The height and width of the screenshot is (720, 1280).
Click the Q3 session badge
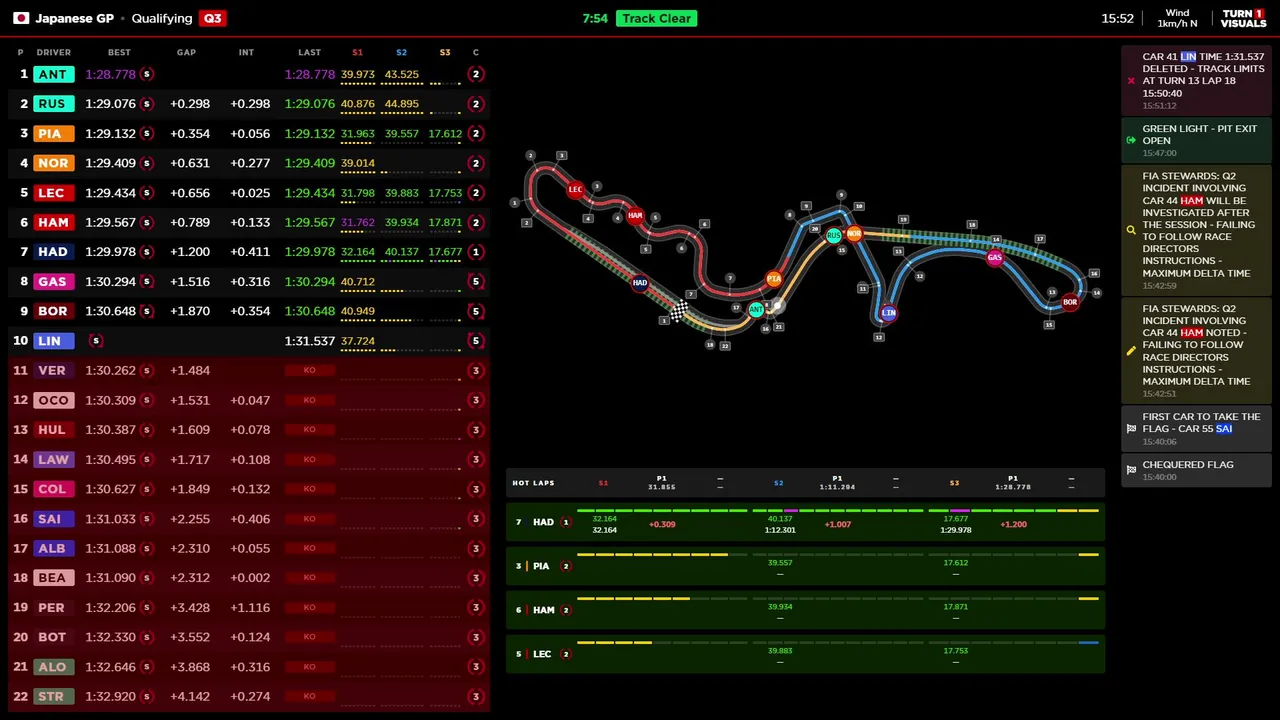212,18
